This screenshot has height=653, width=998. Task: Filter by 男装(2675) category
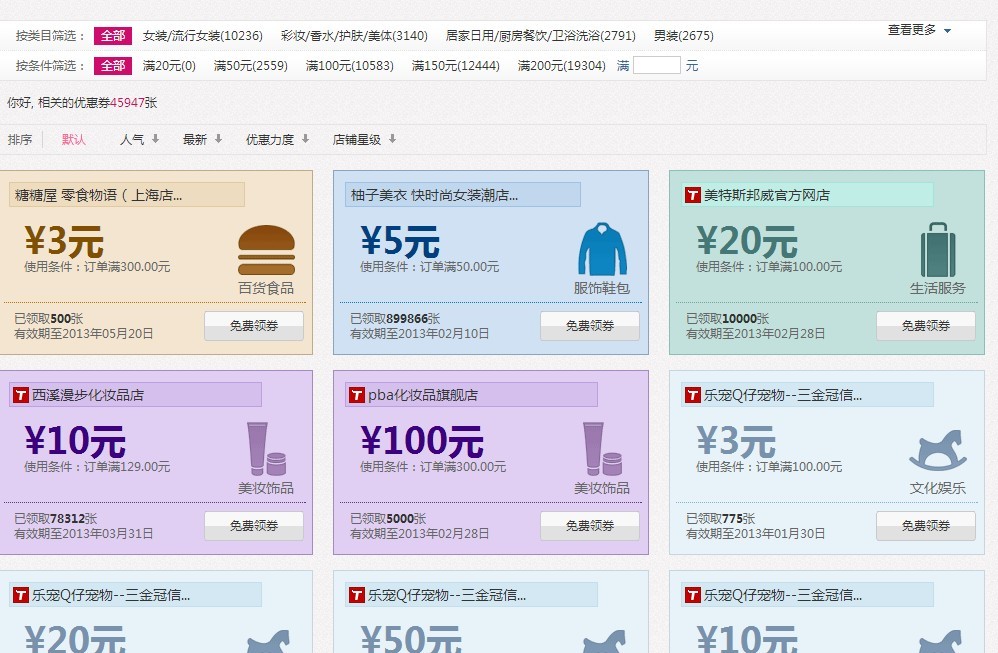coord(684,36)
